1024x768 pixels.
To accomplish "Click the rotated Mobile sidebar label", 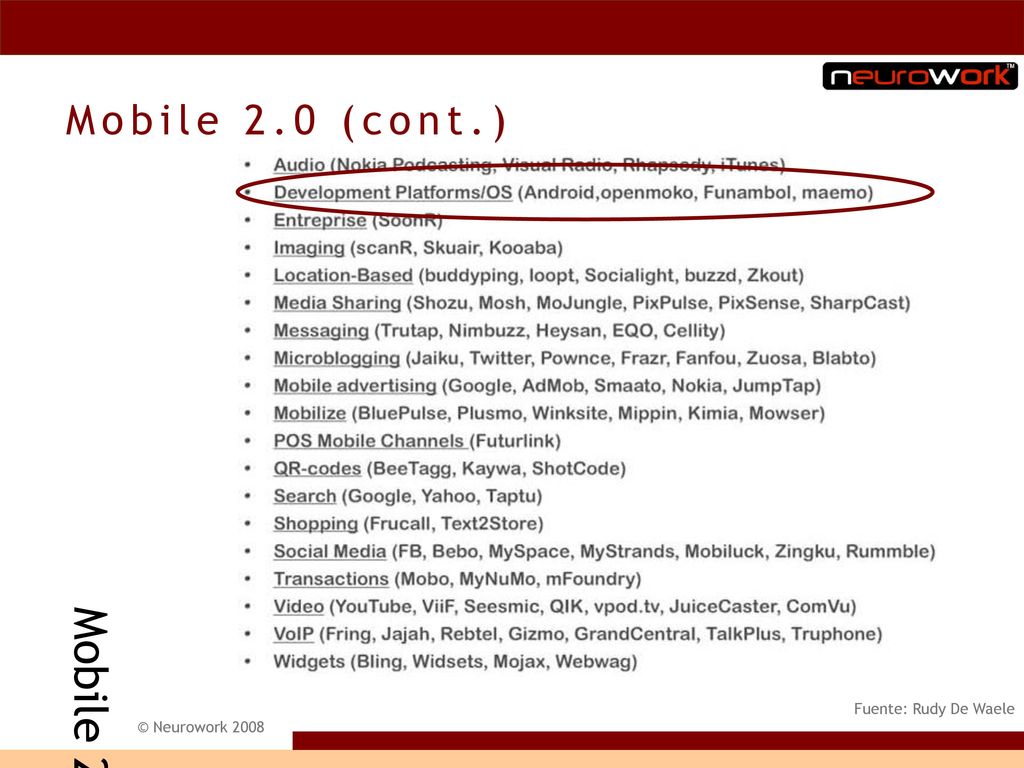I will point(90,686).
